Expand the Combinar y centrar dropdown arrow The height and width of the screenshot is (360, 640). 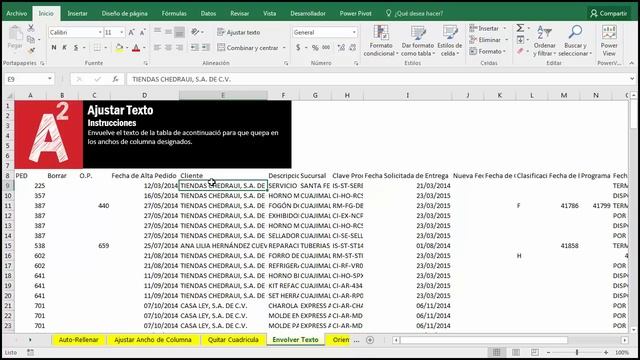(x=284, y=48)
